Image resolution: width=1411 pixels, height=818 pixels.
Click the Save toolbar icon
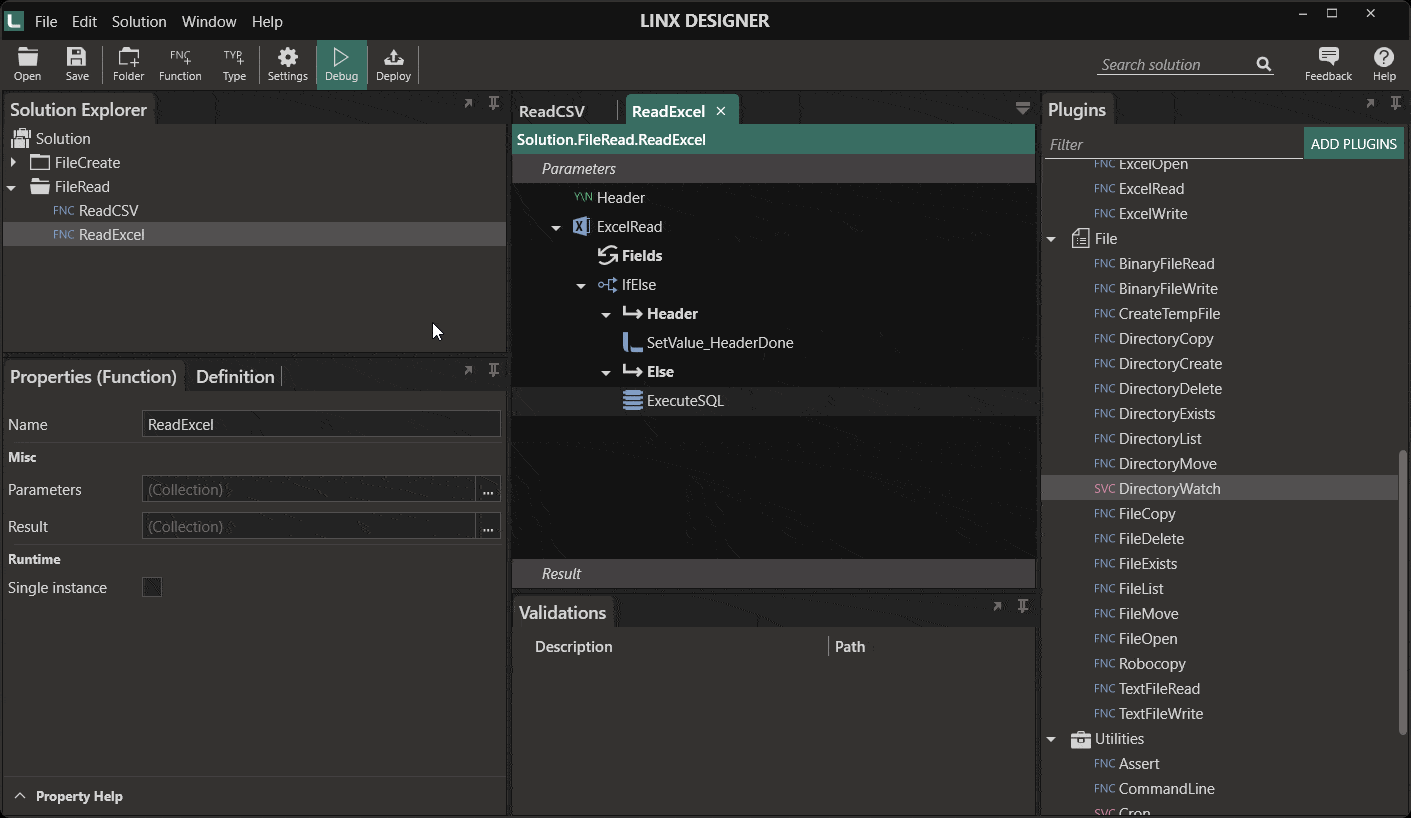coord(77,64)
